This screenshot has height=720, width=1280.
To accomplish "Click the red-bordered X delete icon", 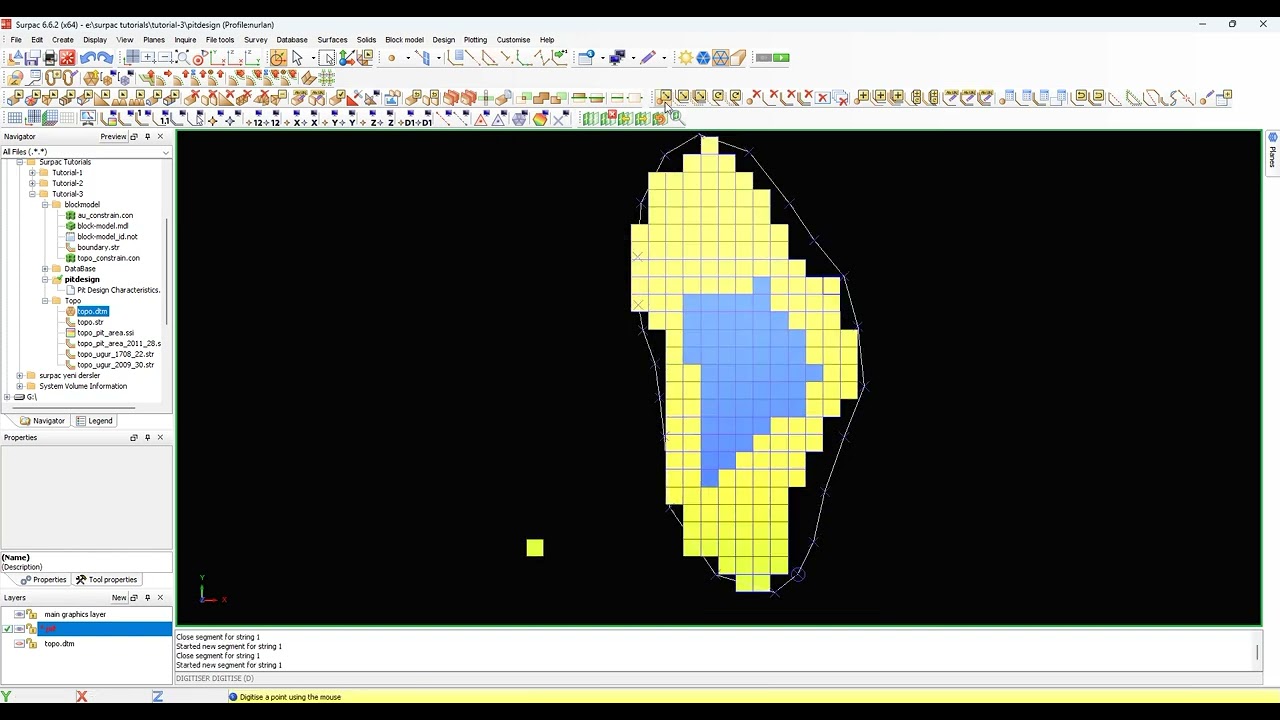I will click(x=822, y=97).
